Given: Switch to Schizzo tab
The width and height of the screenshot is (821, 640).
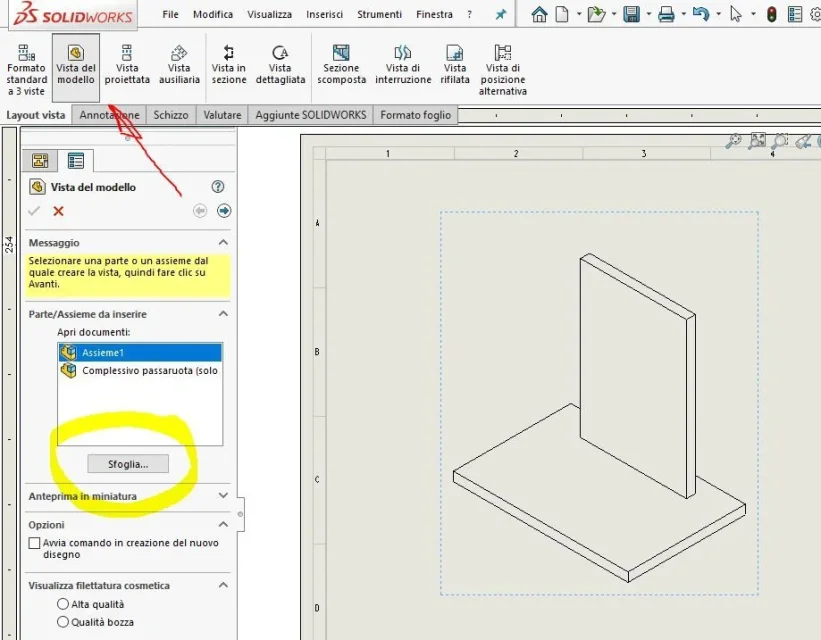Looking at the screenshot, I should [x=171, y=115].
